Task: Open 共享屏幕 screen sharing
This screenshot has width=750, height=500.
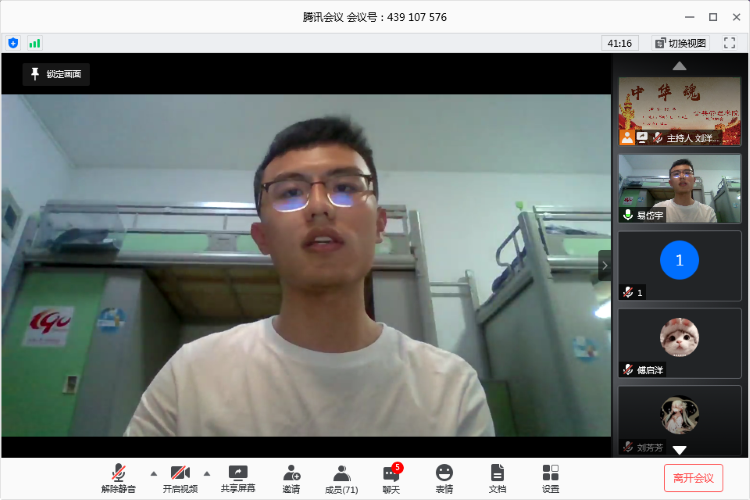Action: pos(238,477)
